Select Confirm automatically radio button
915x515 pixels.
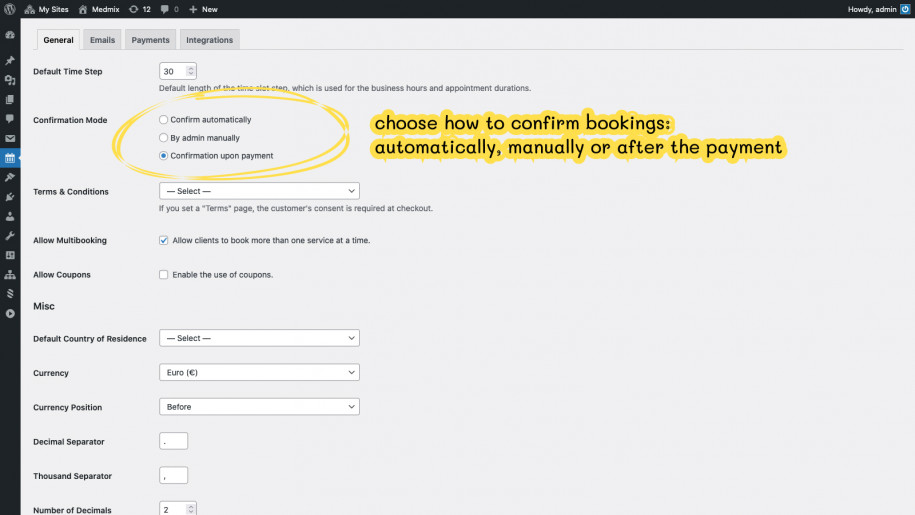point(164,120)
